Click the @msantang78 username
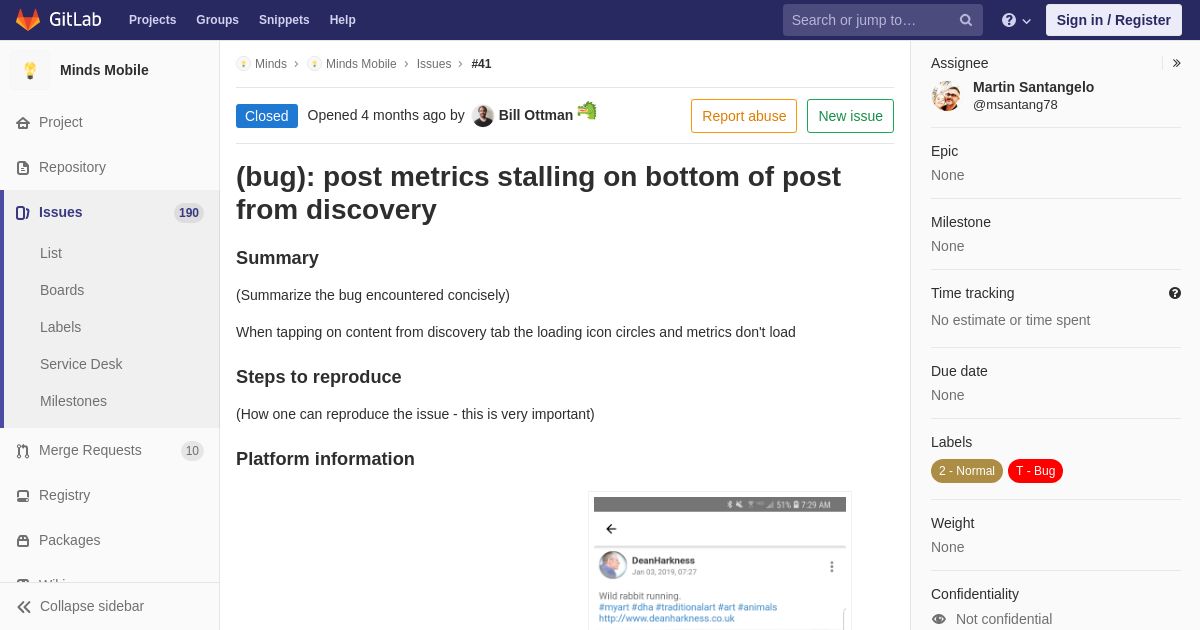Screen dimensions: 1200x630 click(x=1015, y=105)
